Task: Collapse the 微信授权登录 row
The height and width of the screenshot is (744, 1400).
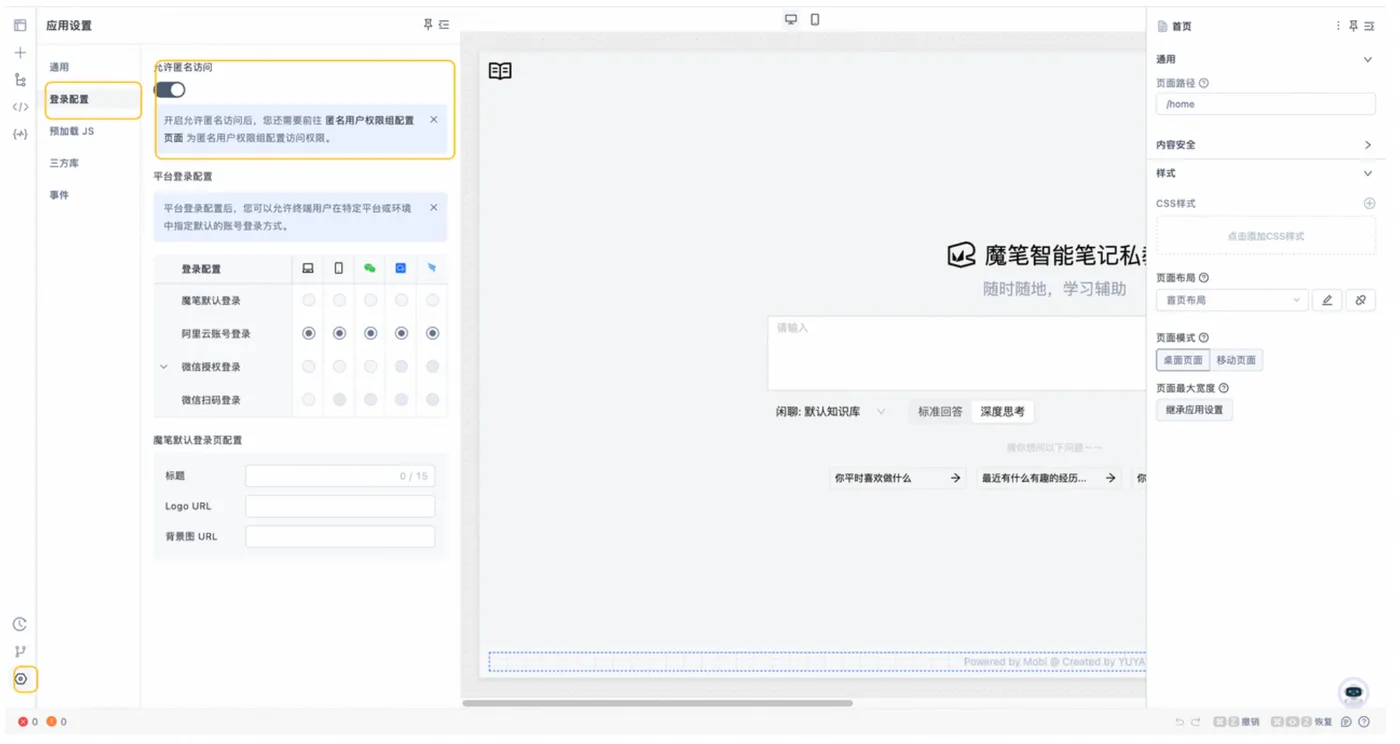Action: click(x=164, y=367)
